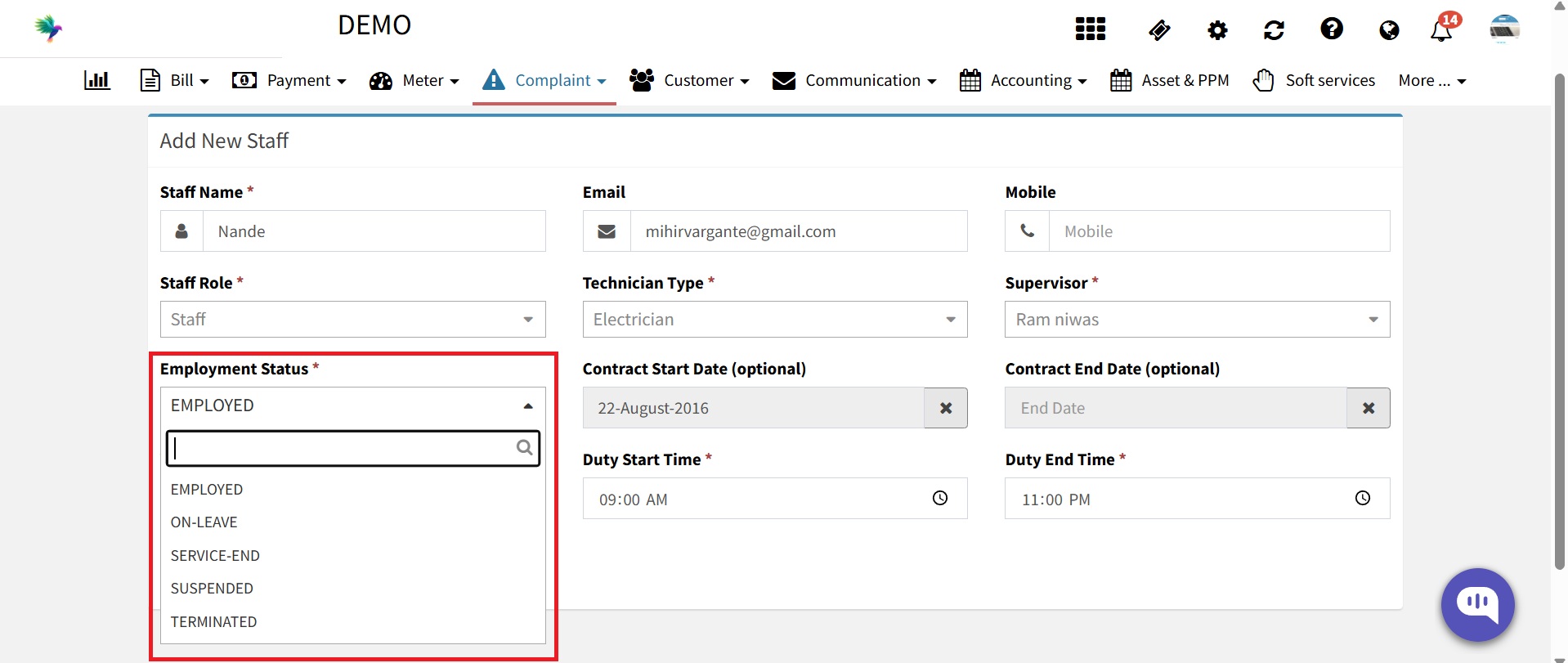Clear the Contract End Date field
Viewport: 1568px width, 663px height.
pyautogui.click(x=1368, y=408)
